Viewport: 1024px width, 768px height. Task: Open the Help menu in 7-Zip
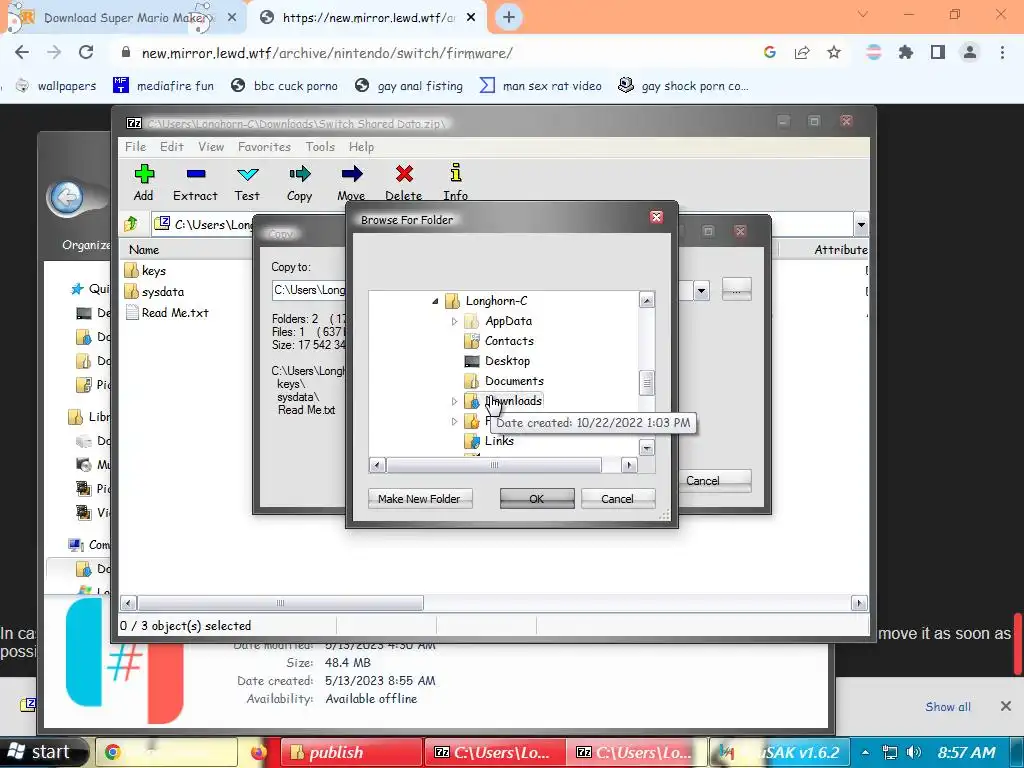click(361, 147)
